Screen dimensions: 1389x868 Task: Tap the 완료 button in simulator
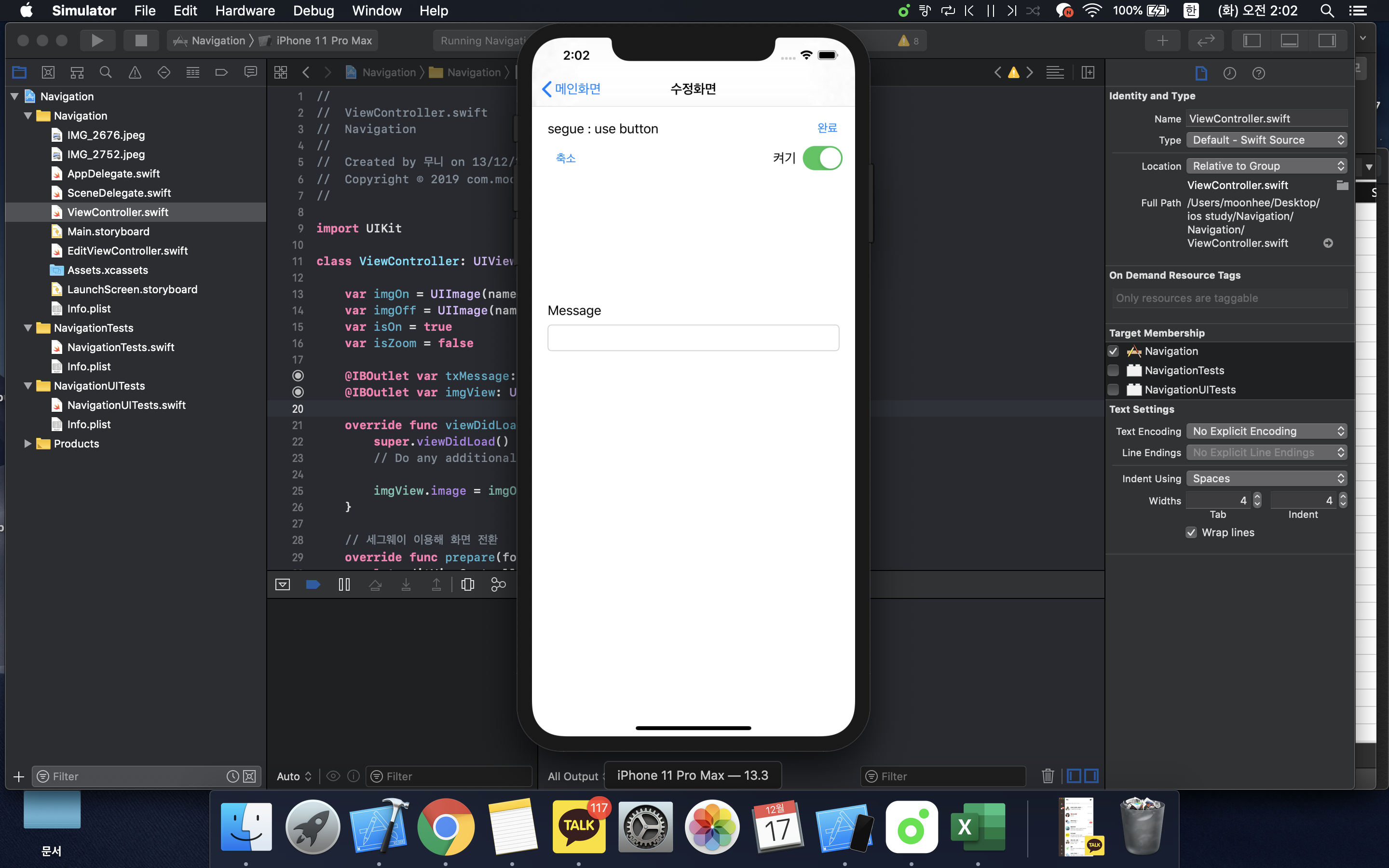click(827, 128)
